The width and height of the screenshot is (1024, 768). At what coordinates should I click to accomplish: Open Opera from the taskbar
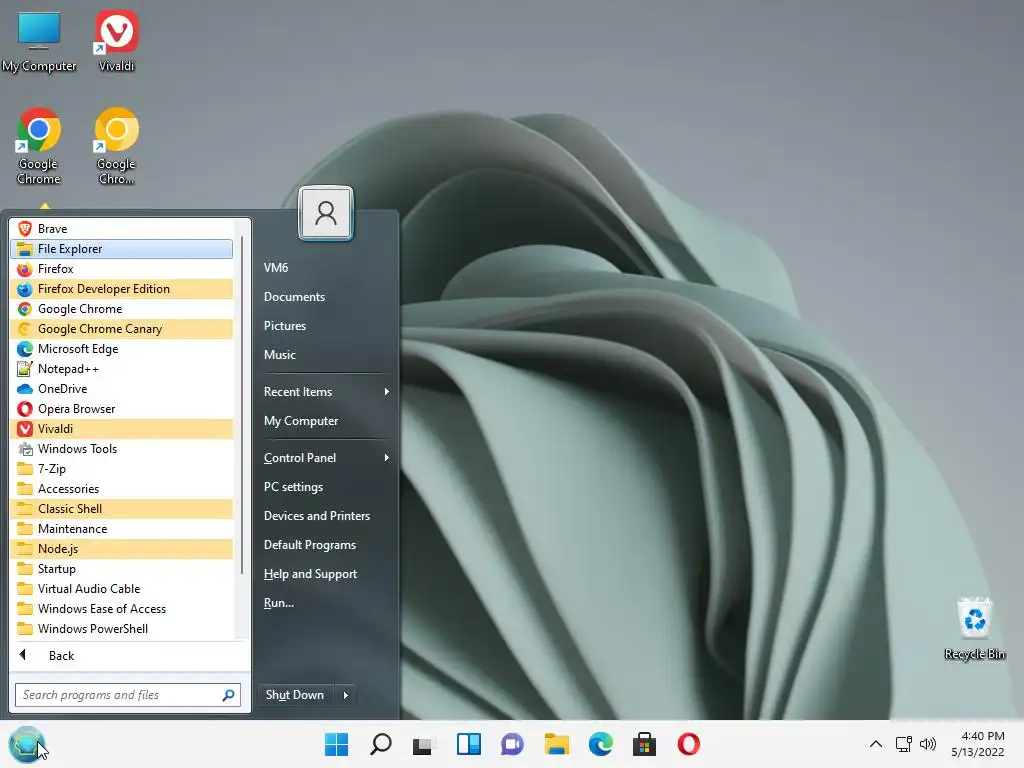(x=688, y=744)
